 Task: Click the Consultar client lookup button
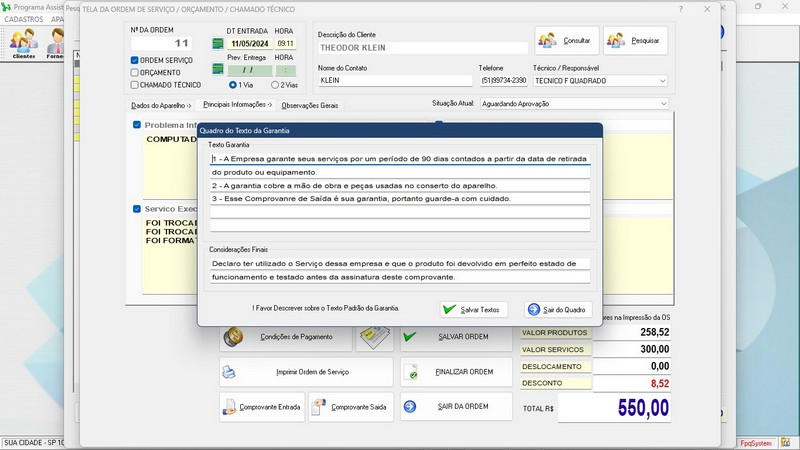(x=566, y=41)
